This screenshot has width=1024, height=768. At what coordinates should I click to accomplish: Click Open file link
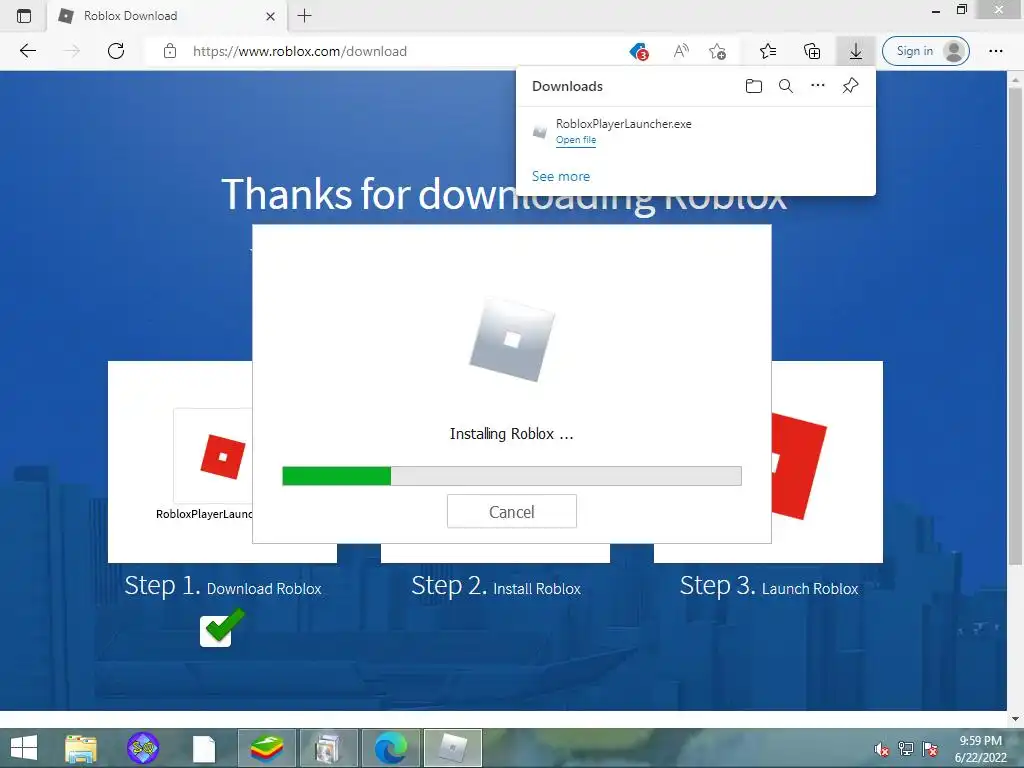point(576,140)
